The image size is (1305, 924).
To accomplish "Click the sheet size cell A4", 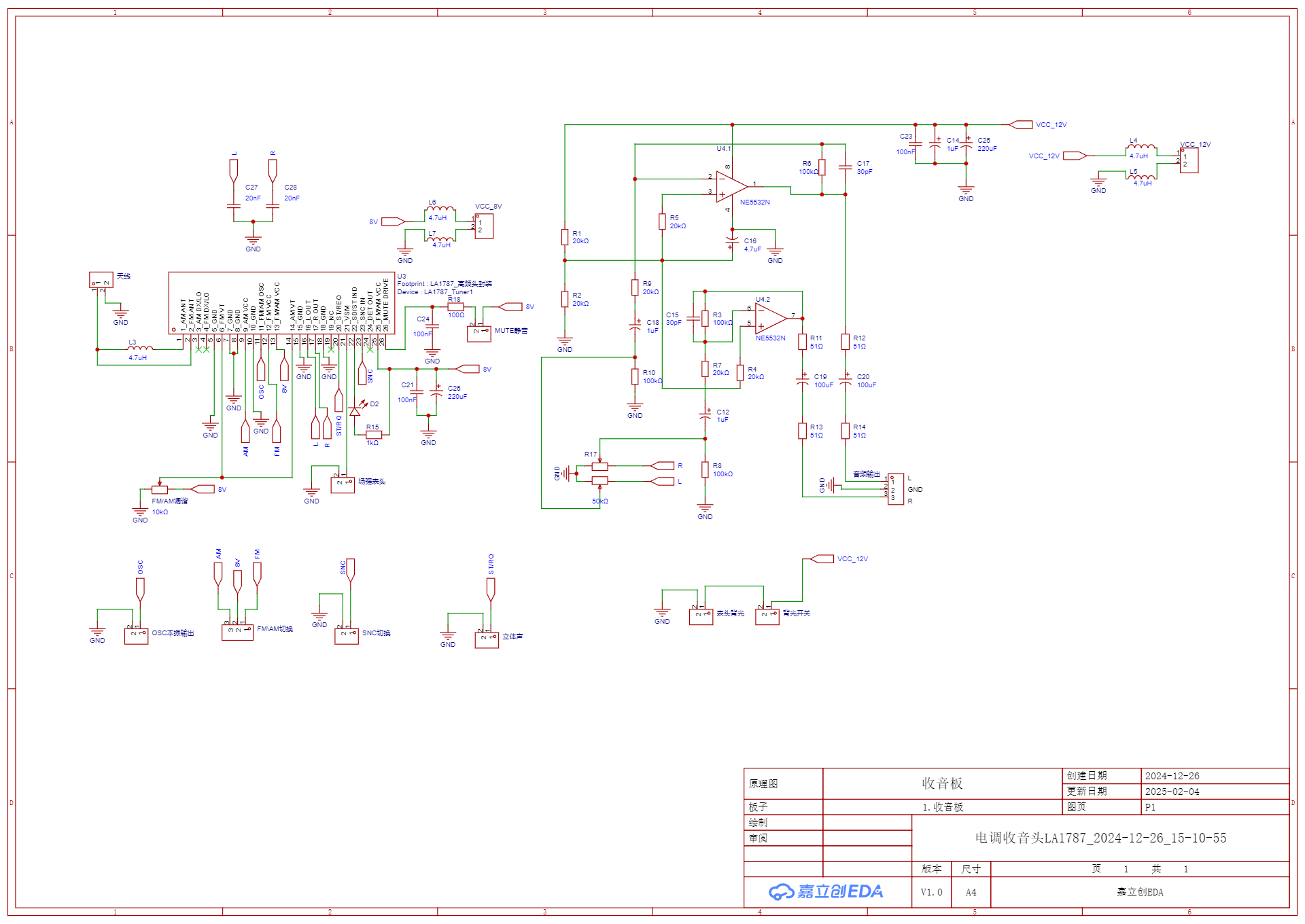I will 971,892.
